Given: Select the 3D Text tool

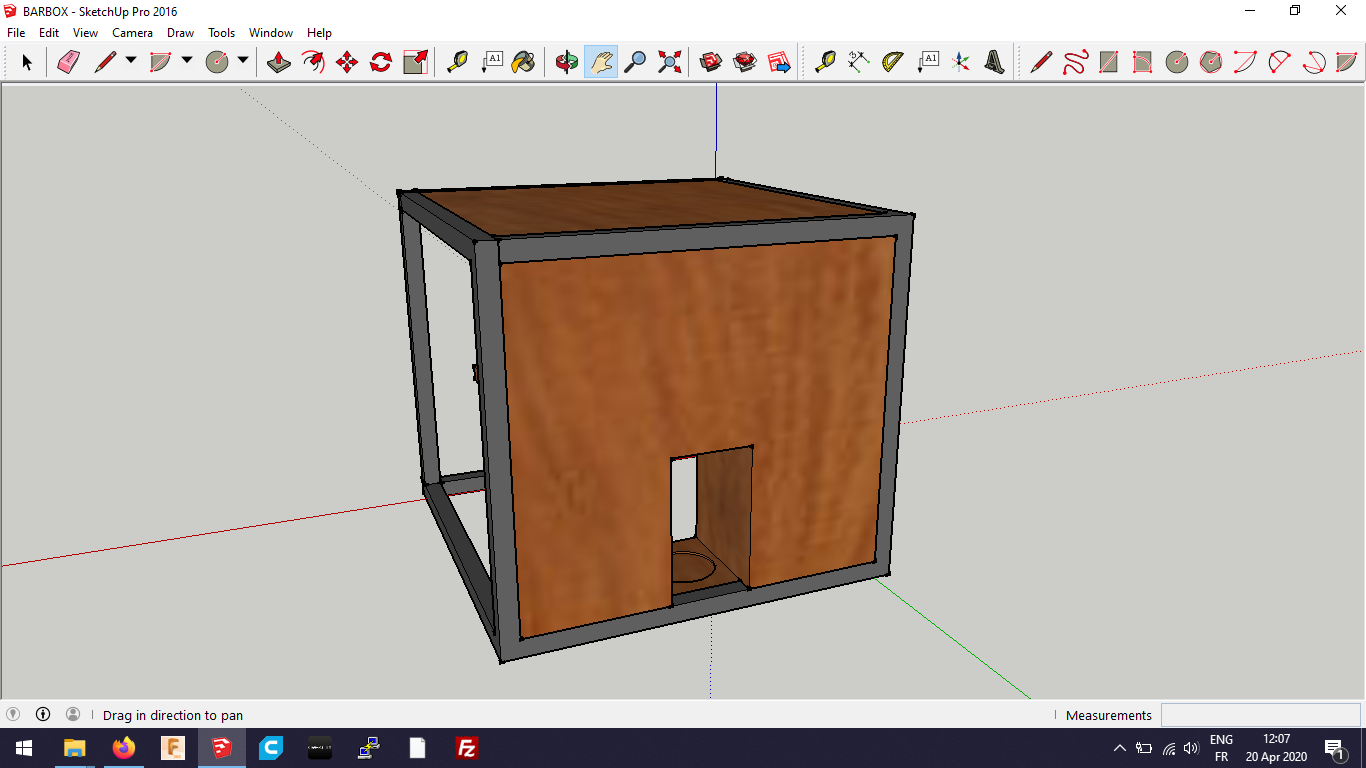Looking at the screenshot, I should click(994, 62).
